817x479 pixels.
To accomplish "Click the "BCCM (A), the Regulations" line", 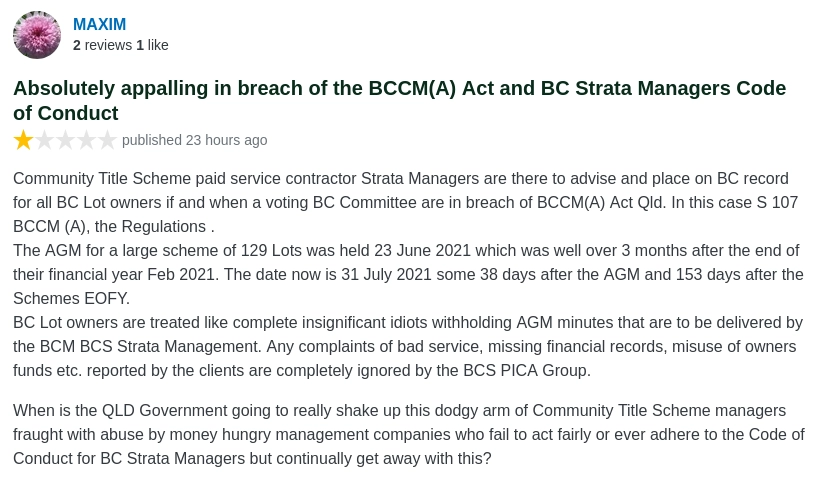I will coord(113,226).
